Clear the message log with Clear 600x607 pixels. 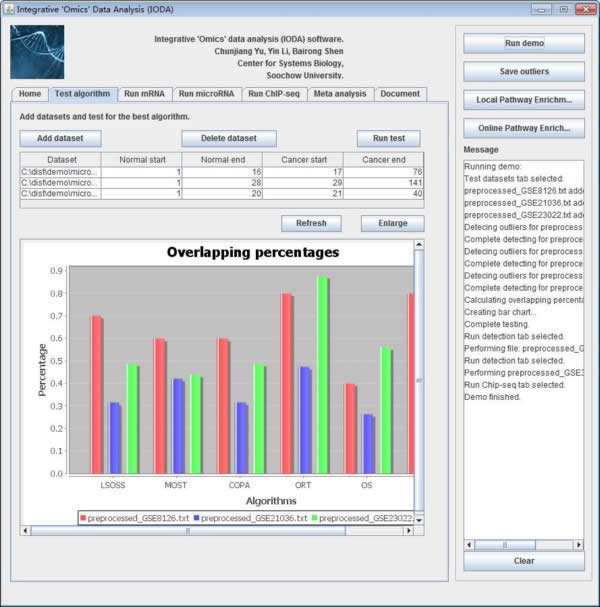[x=524, y=561]
